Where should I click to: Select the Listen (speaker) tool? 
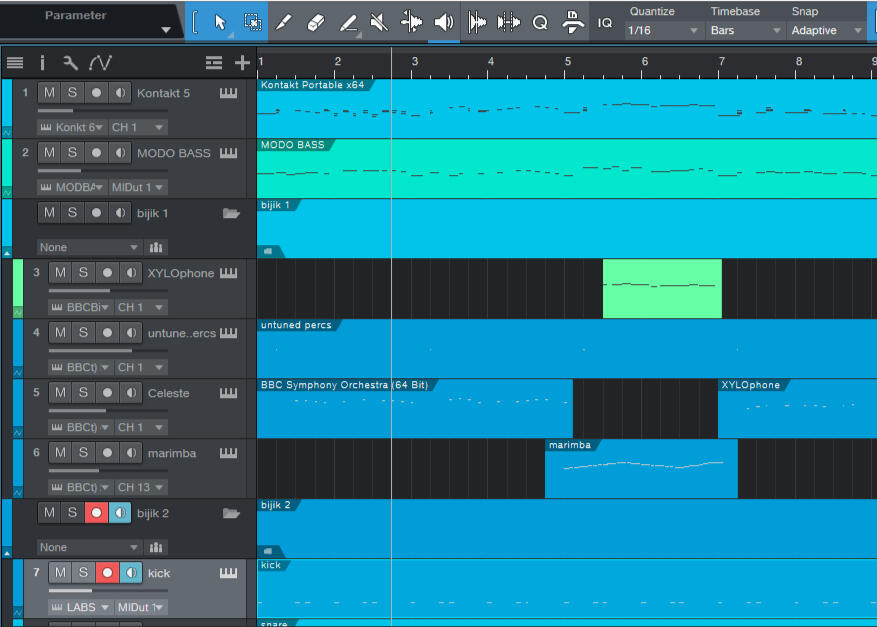click(444, 22)
